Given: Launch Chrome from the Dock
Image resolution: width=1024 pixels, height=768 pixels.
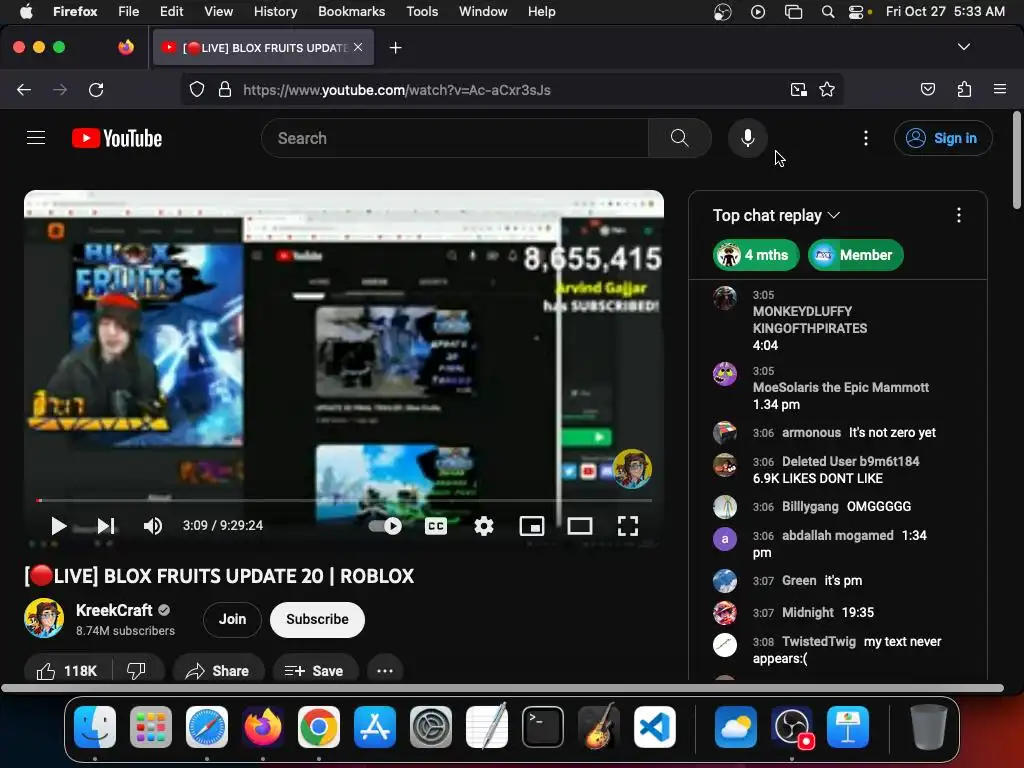Looking at the screenshot, I should (319, 727).
